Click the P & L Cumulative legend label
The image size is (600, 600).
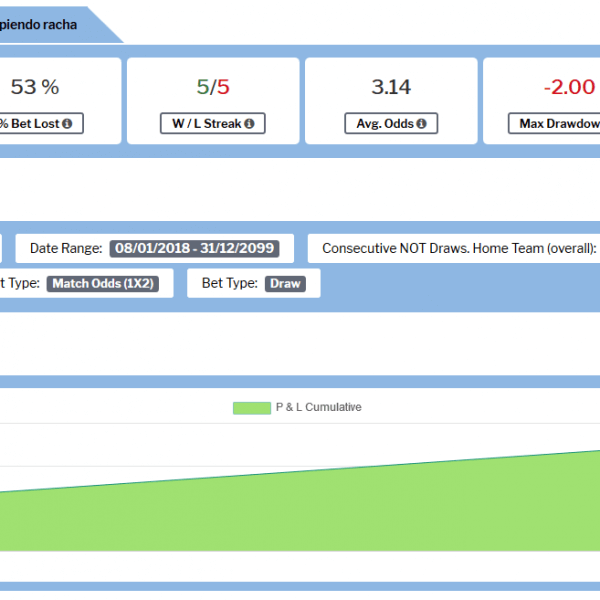pyautogui.click(x=318, y=407)
